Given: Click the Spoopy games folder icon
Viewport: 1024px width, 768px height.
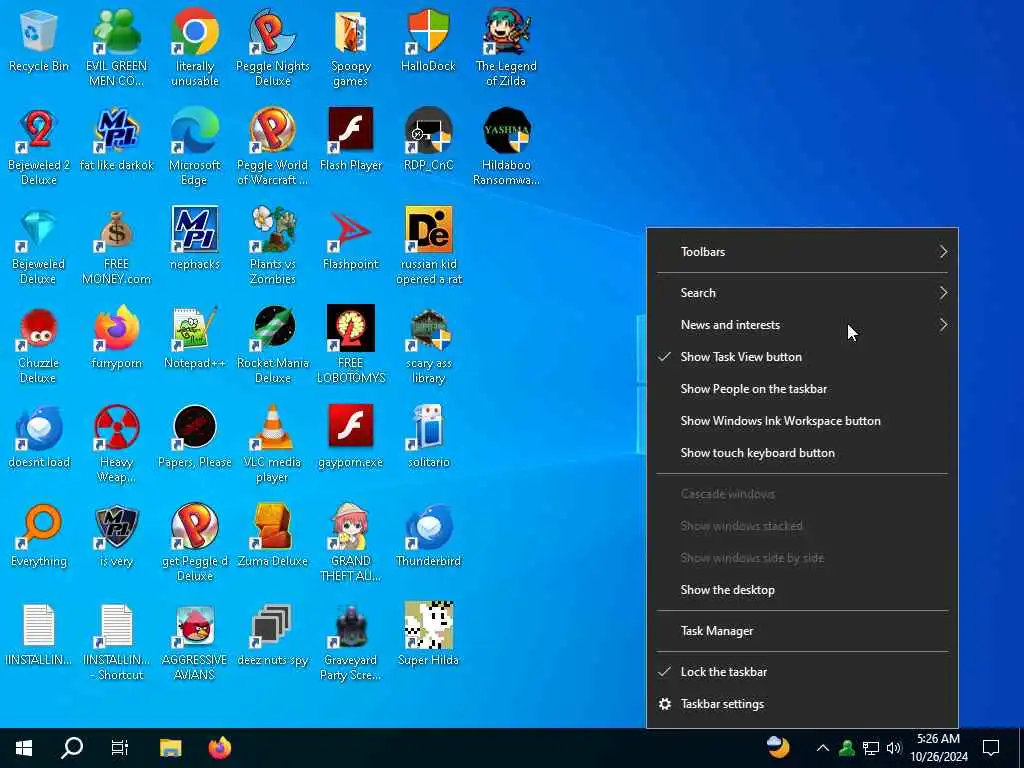Looking at the screenshot, I should 351,31.
